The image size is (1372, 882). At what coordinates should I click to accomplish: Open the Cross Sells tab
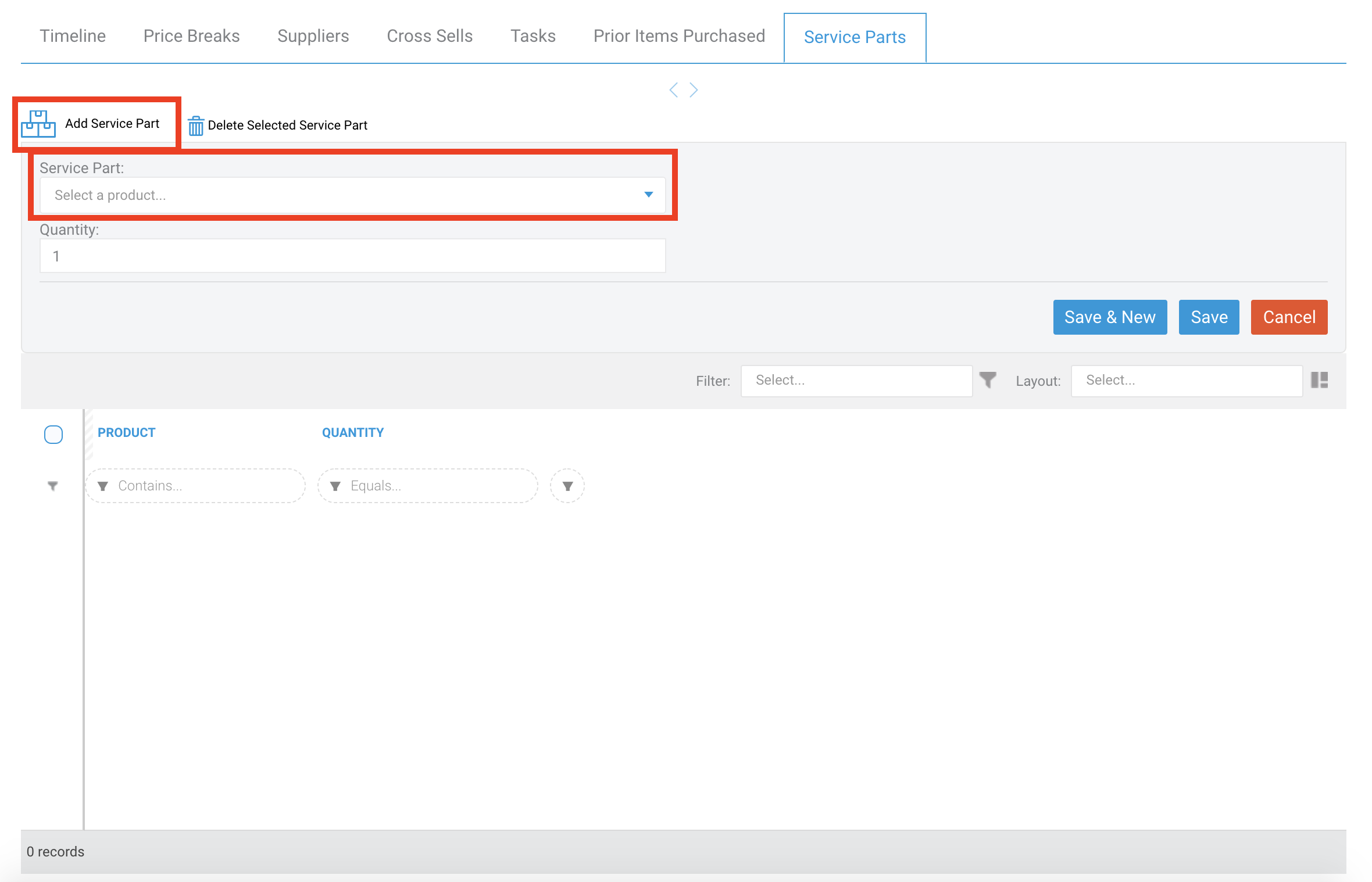point(430,36)
